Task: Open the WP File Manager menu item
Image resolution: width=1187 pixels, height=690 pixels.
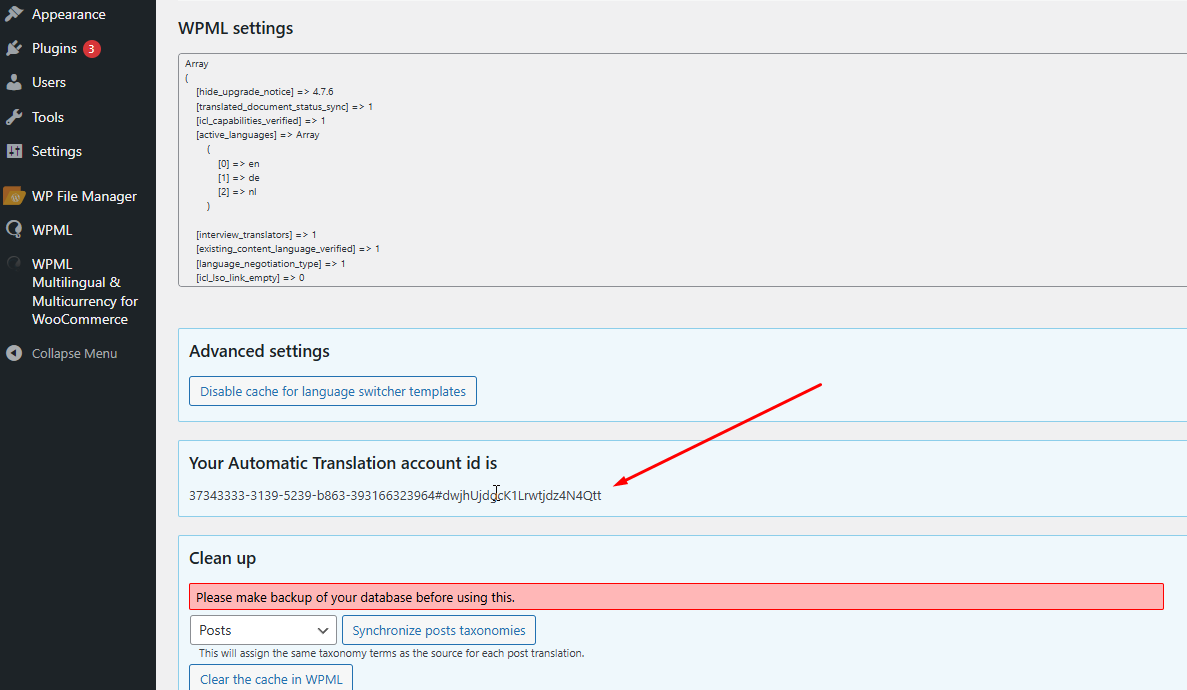Action: [84, 196]
